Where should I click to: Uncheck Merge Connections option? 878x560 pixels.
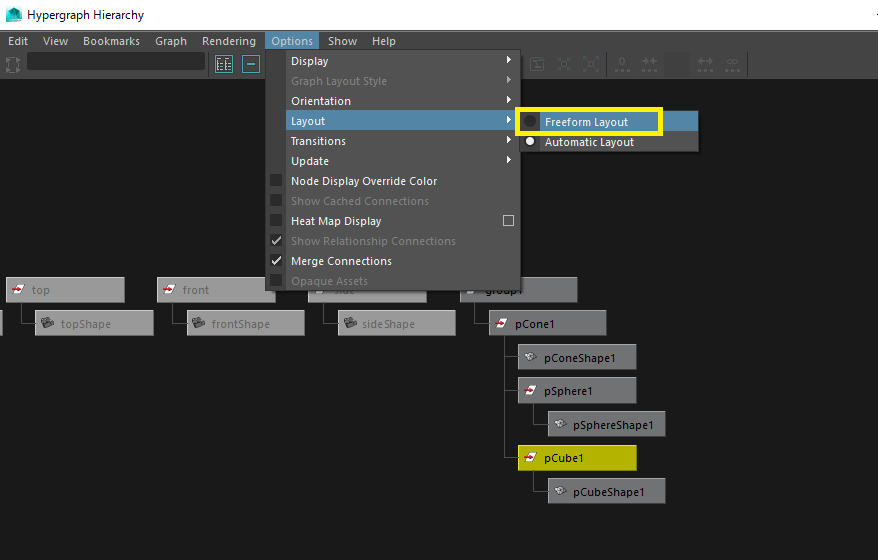(276, 260)
